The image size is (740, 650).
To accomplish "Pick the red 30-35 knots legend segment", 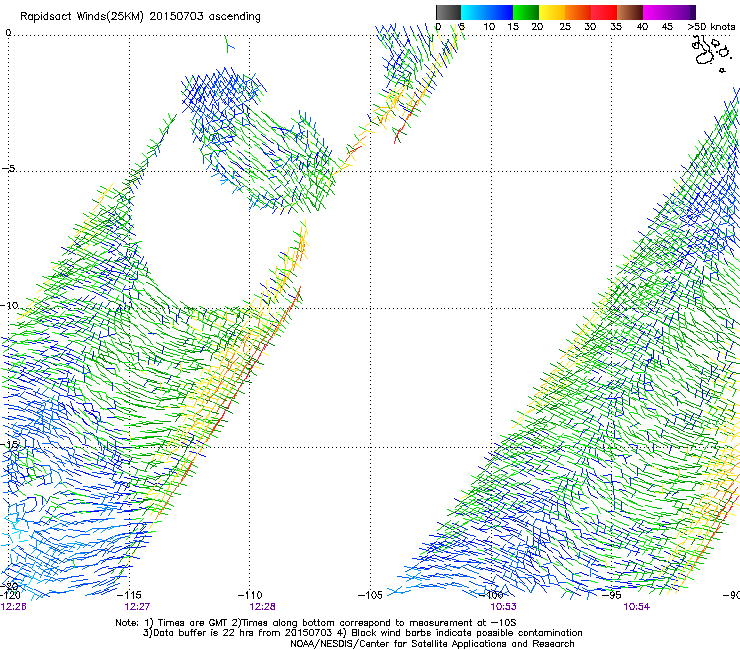I will coord(604,12).
